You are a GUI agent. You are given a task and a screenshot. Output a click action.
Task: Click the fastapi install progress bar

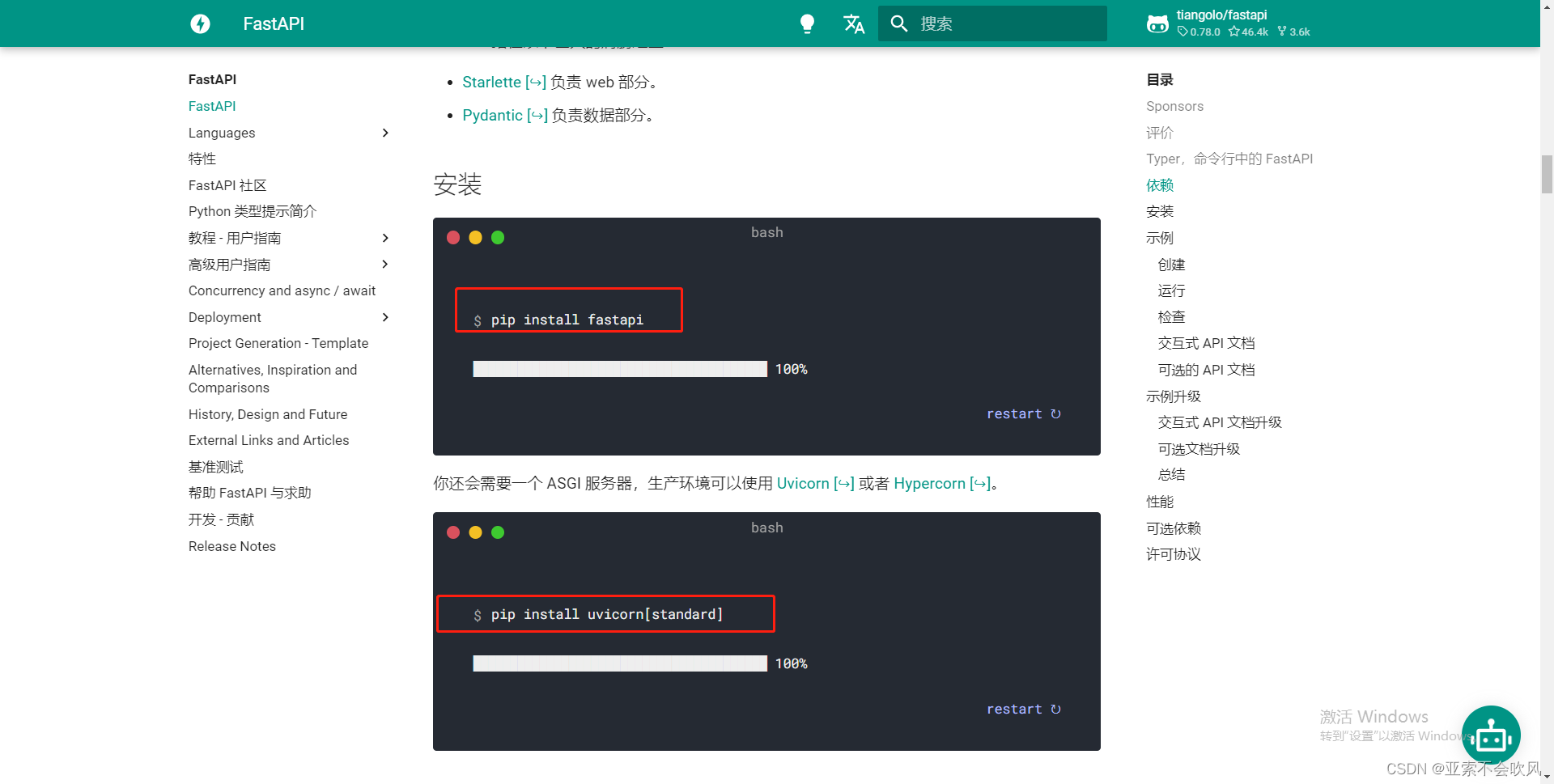pos(620,369)
